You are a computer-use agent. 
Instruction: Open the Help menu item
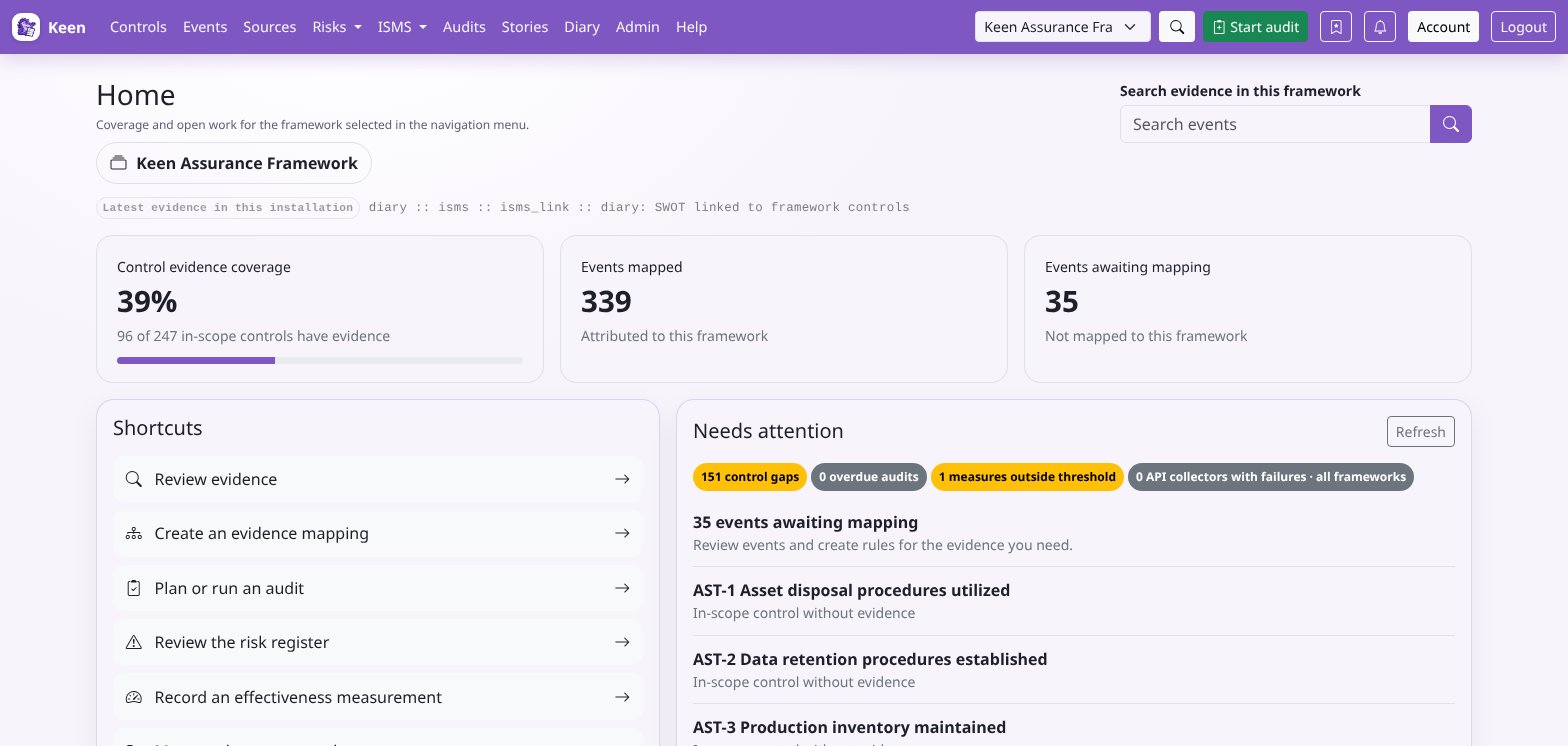click(x=691, y=27)
